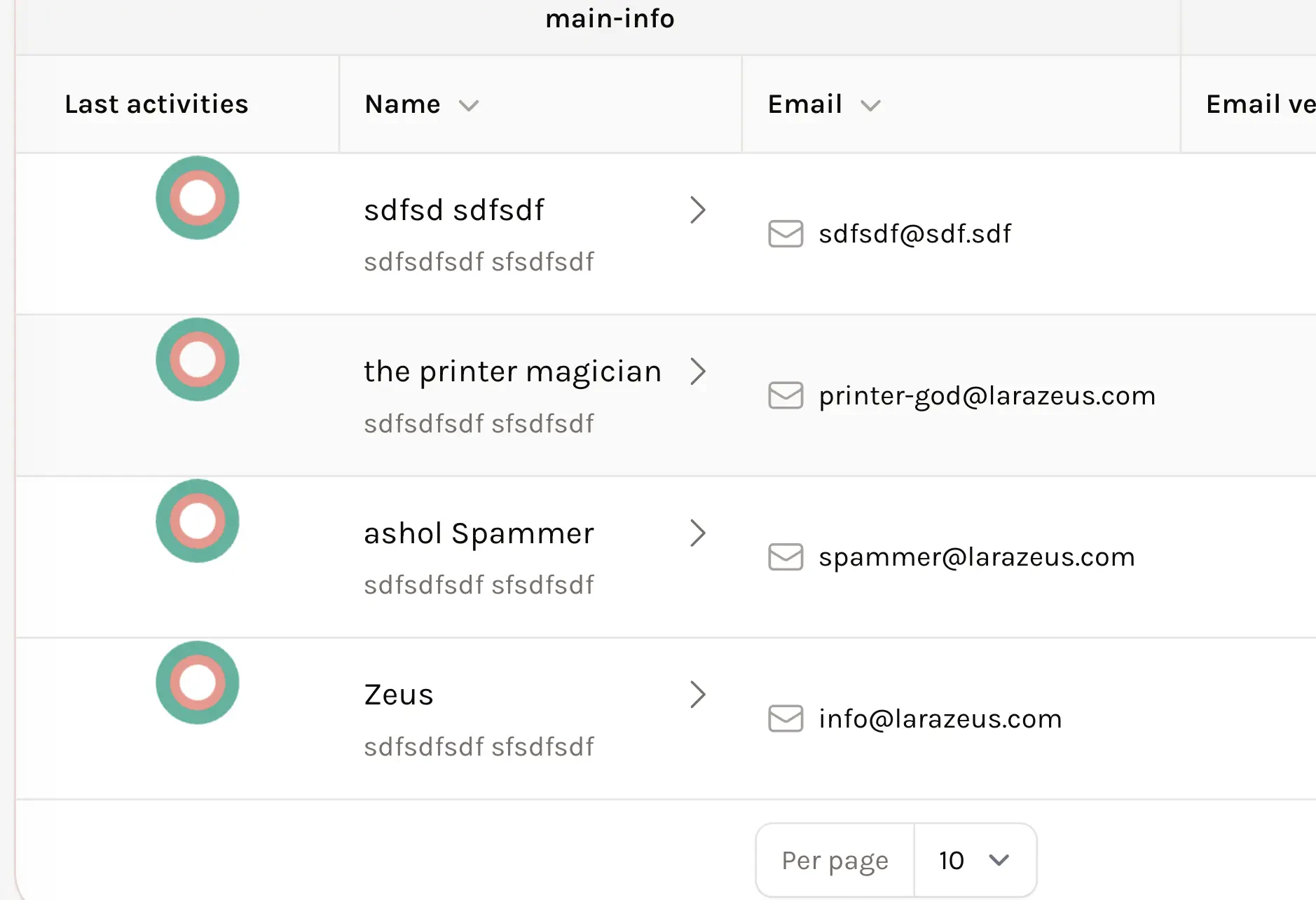Screen dimensions: 1316x900
Task: Open the printer-god@larazeus.com email link
Action: tap(987, 396)
